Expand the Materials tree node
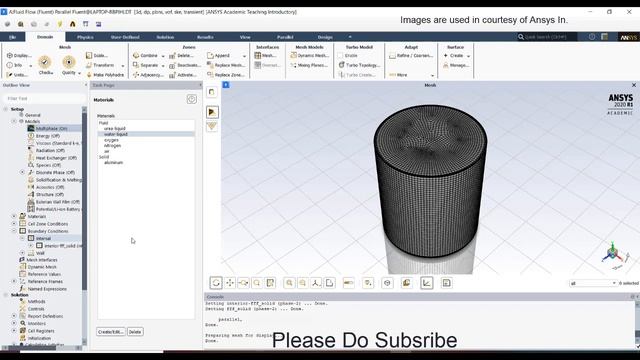 [14, 216]
